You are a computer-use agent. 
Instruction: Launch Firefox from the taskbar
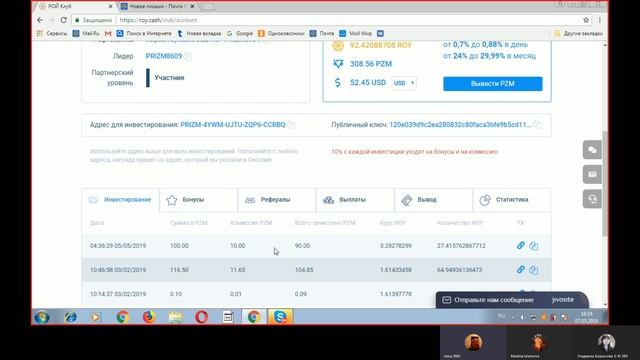click(x=149, y=317)
